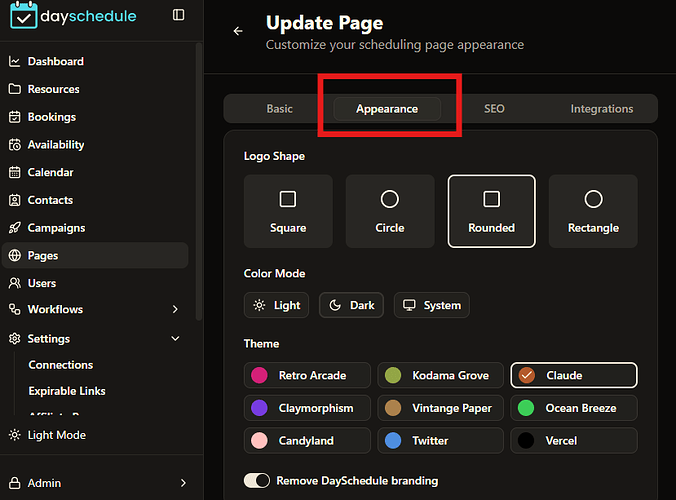Switch to the Basic tab

279,109
